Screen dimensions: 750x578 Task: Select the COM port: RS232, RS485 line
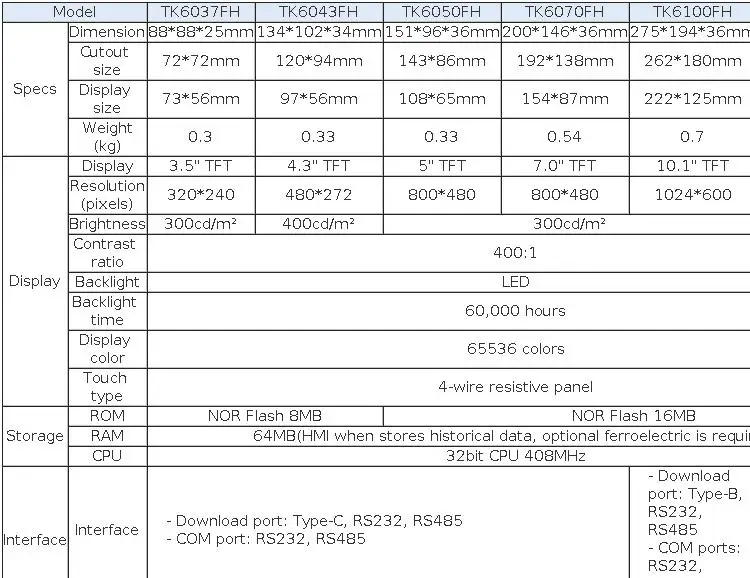coord(266,539)
